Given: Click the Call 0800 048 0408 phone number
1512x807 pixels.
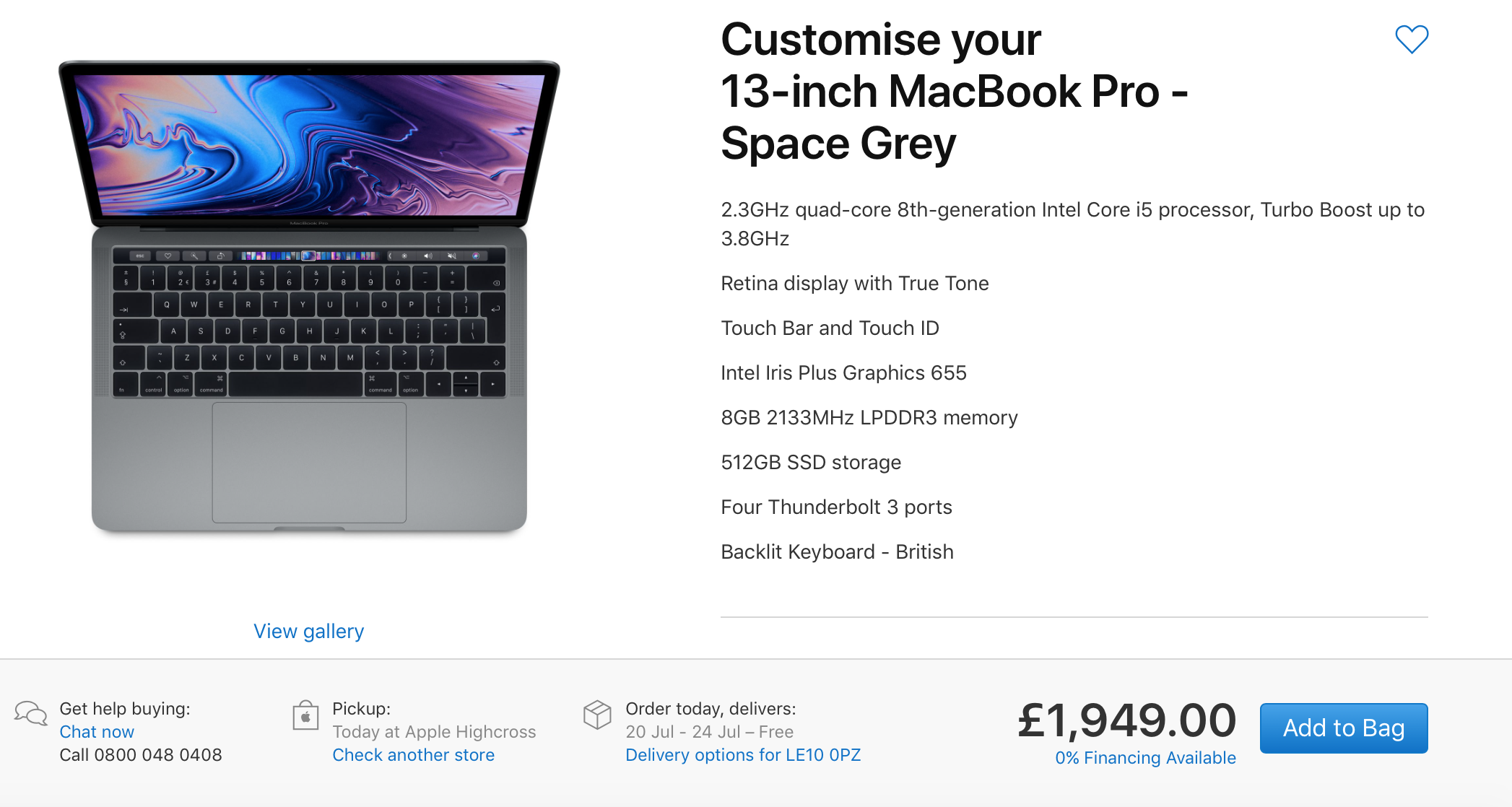Looking at the screenshot, I should (141, 755).
